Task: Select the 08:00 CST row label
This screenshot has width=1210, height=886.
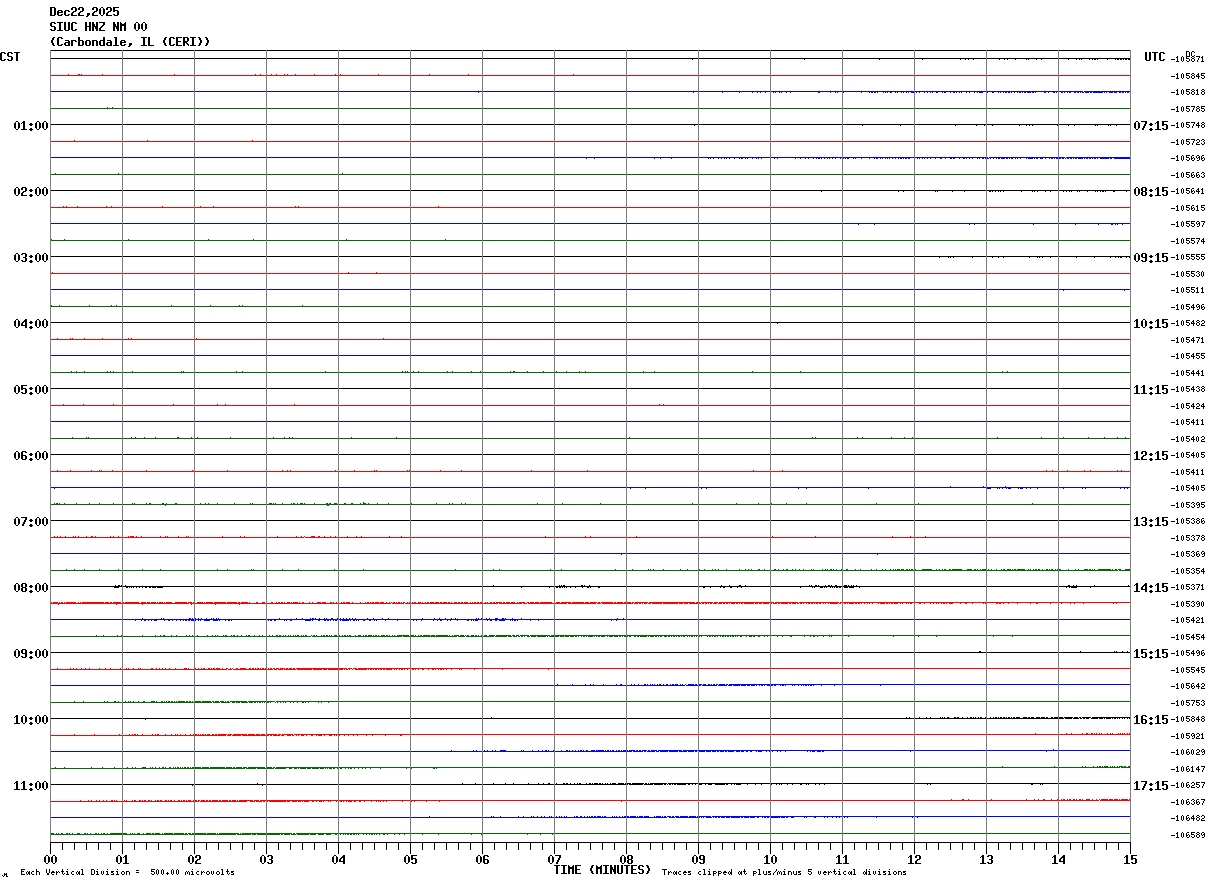Action: click(x=31, y=587)
